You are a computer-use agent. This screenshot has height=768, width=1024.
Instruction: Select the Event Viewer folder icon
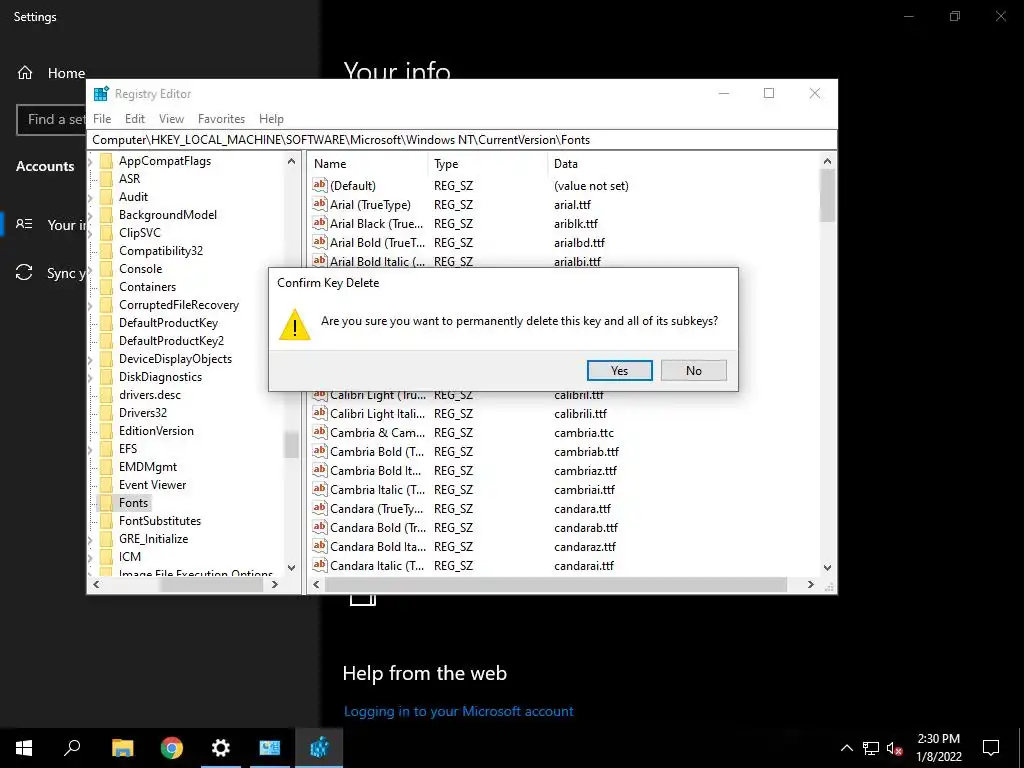(106, 485)
